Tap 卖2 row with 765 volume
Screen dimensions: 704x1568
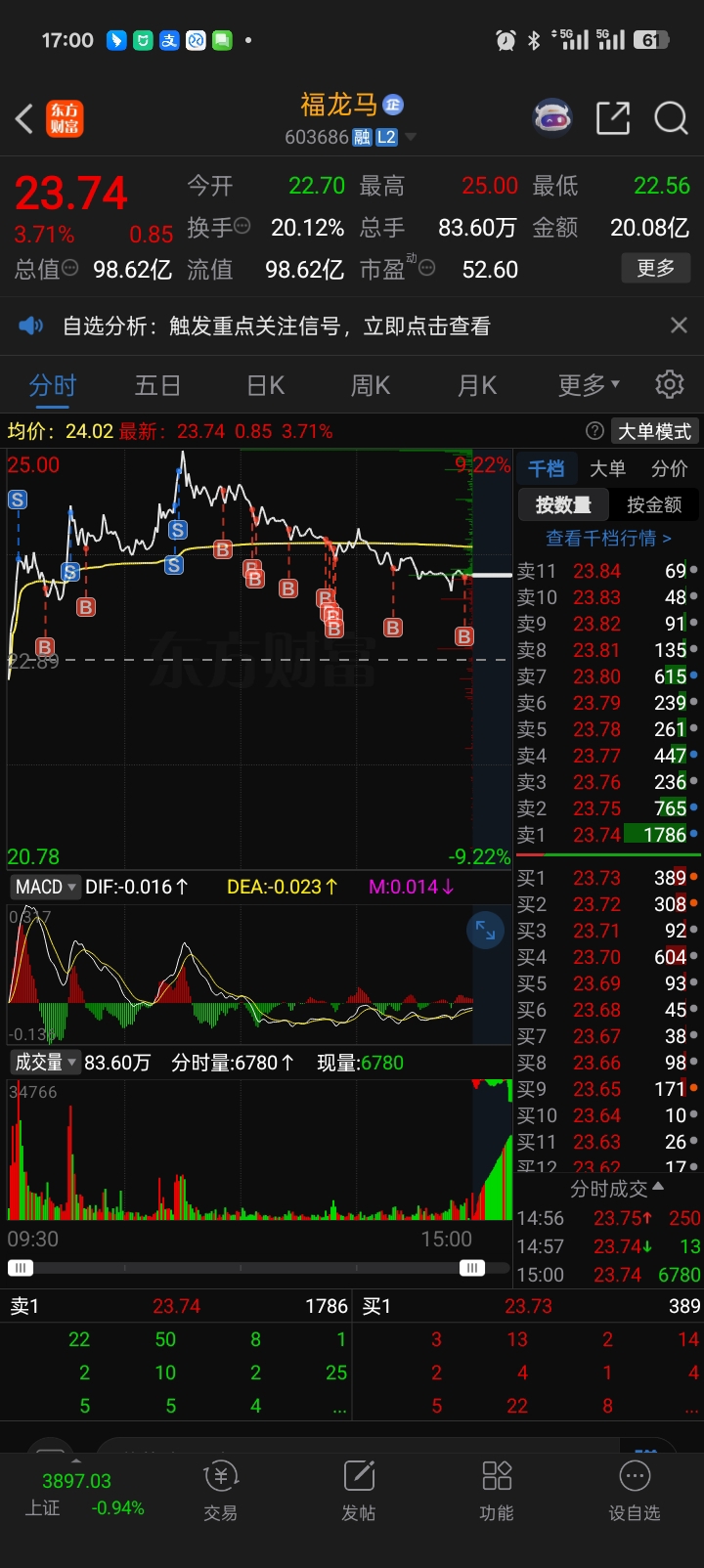click(x=607, y=808)
